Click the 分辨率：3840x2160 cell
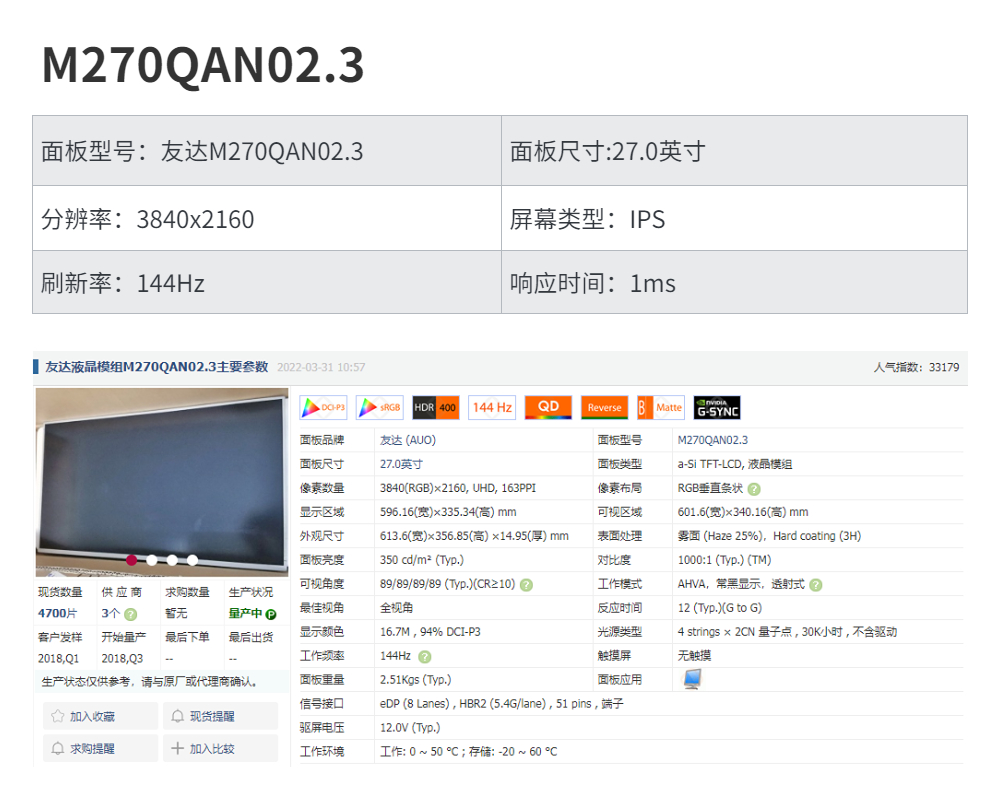The image size is (1000, 810). 267,219
